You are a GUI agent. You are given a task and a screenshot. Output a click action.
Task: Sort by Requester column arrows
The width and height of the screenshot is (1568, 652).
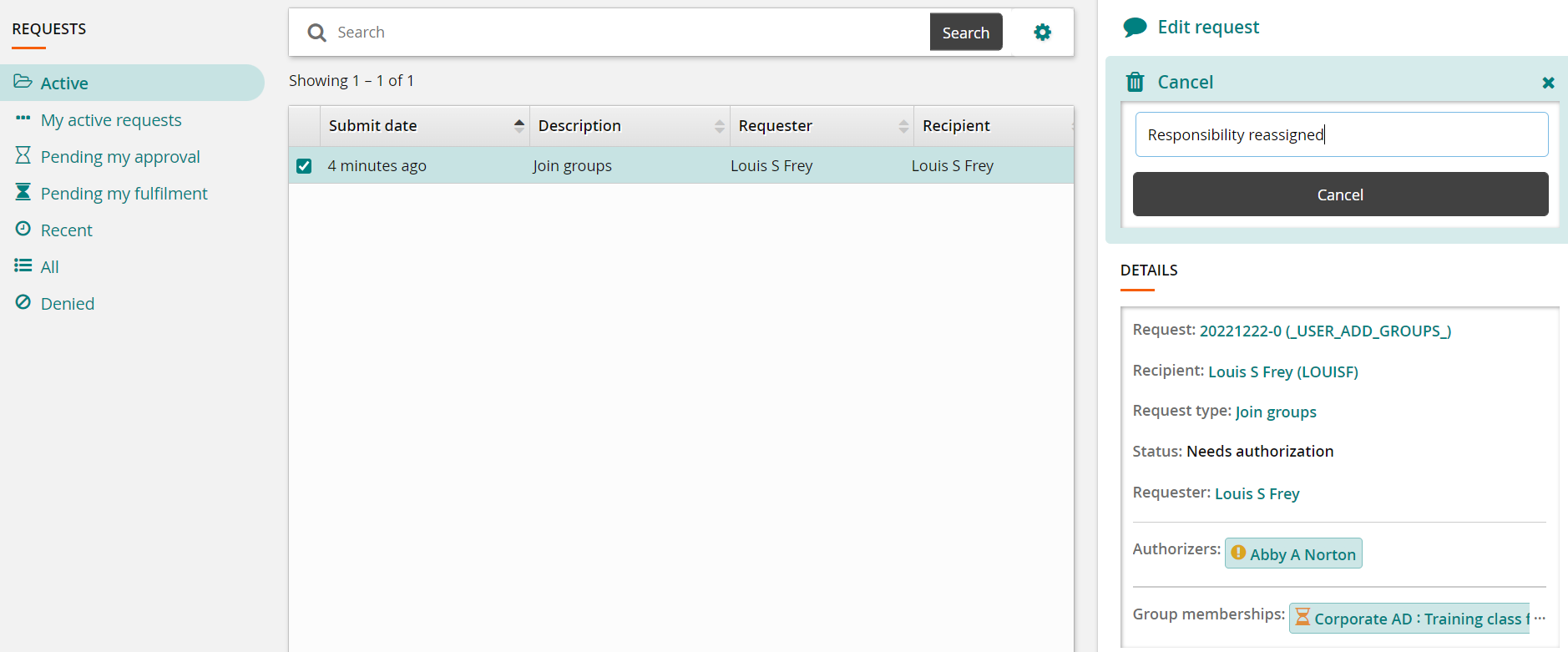pyautogui.click(x=903, y=126)
